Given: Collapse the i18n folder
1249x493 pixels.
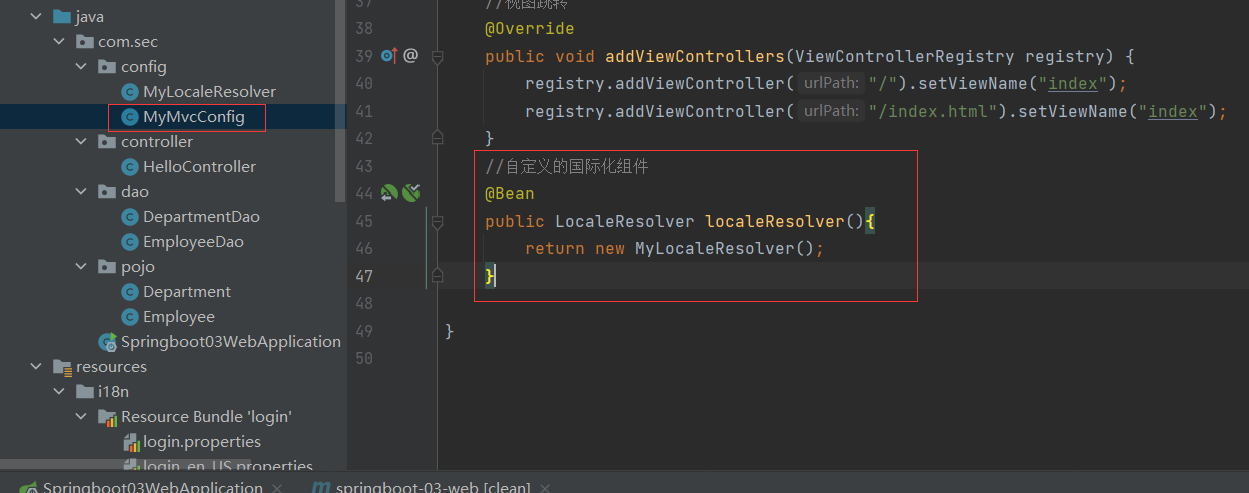Looking at the screenshot, I should pyautogui.click(x=60, y=392).
